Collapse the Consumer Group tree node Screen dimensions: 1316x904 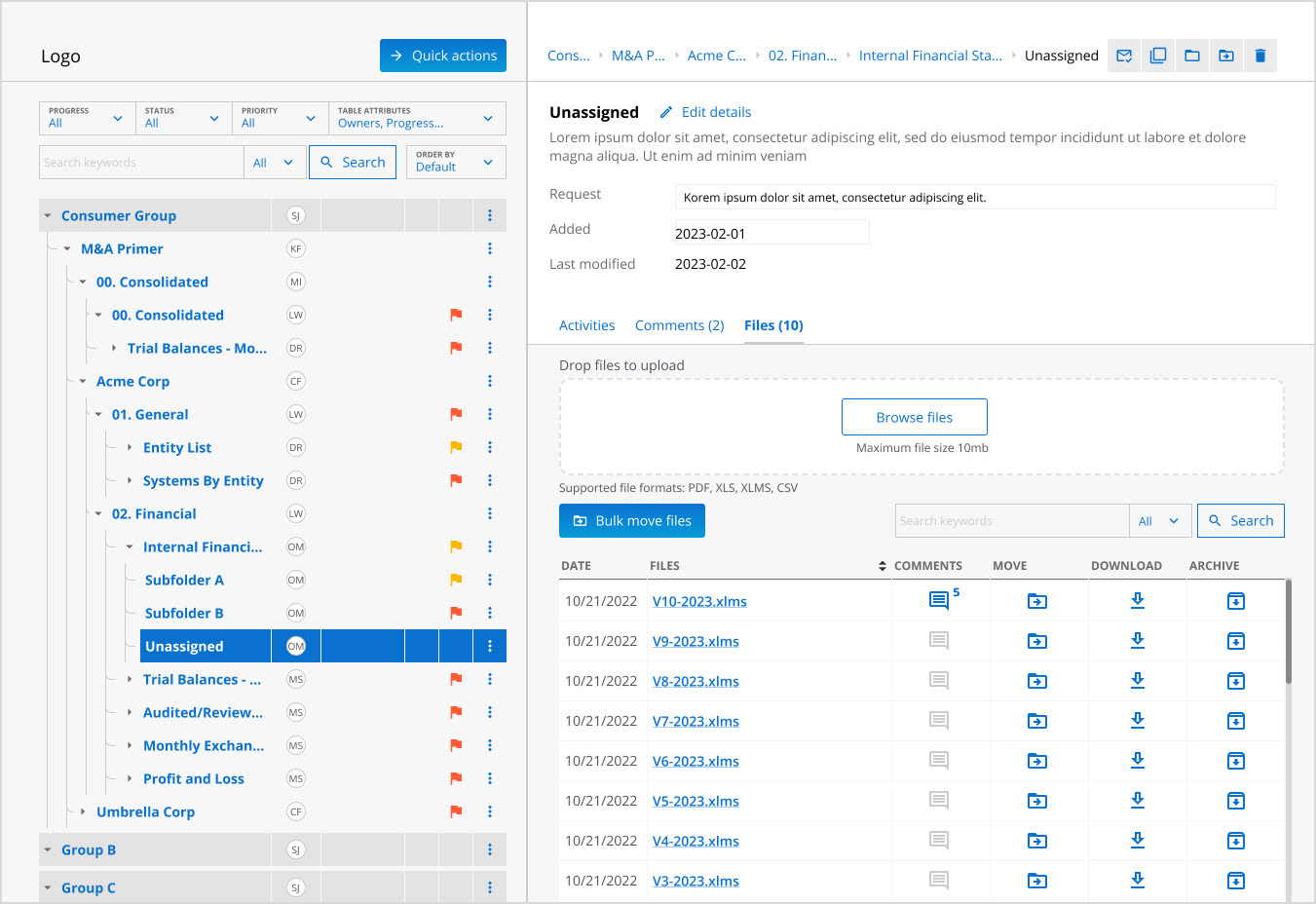(48, 216)
